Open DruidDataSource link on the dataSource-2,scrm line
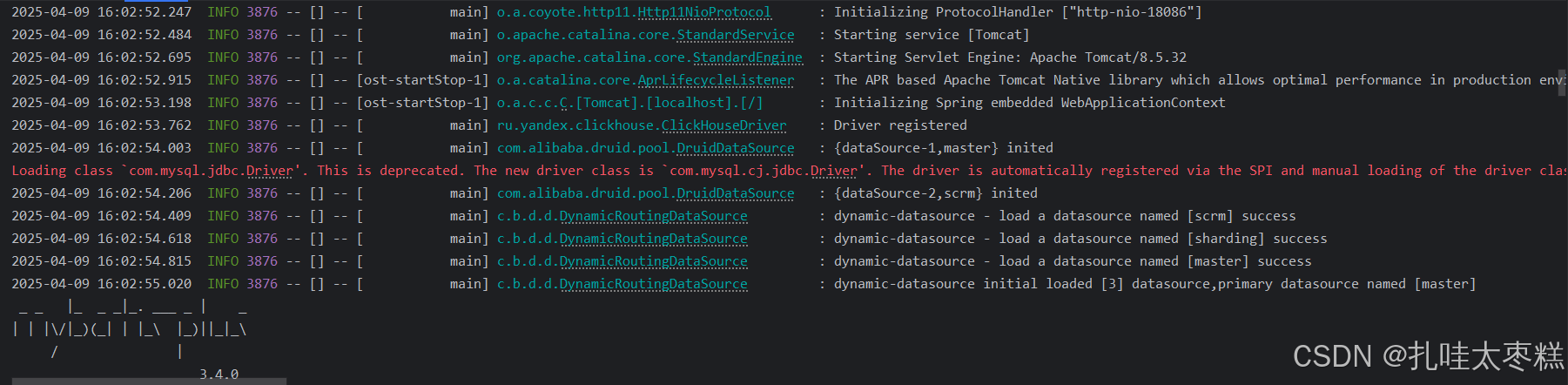This screenshot has height=385, width=1568. tap(736, 193)
